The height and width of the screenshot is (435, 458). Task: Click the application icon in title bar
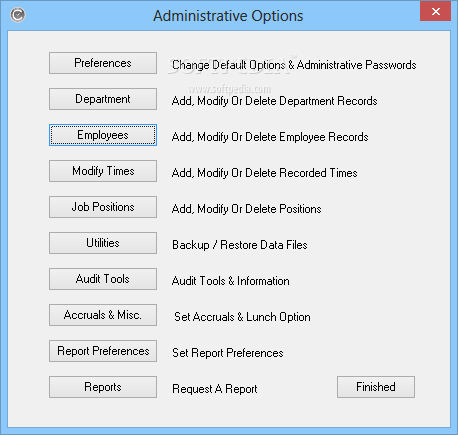click(x=18, y=15)
